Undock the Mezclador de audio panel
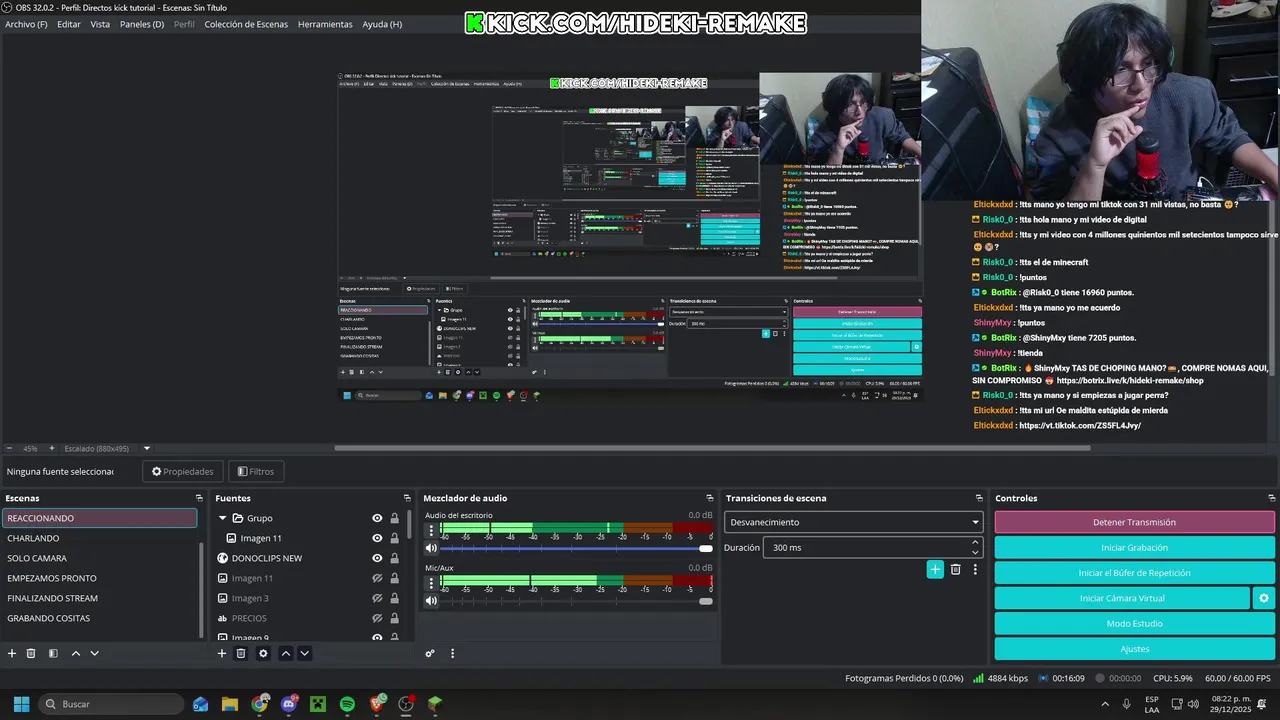This screenshot has height=720, width=1280. tap(710, 498)
